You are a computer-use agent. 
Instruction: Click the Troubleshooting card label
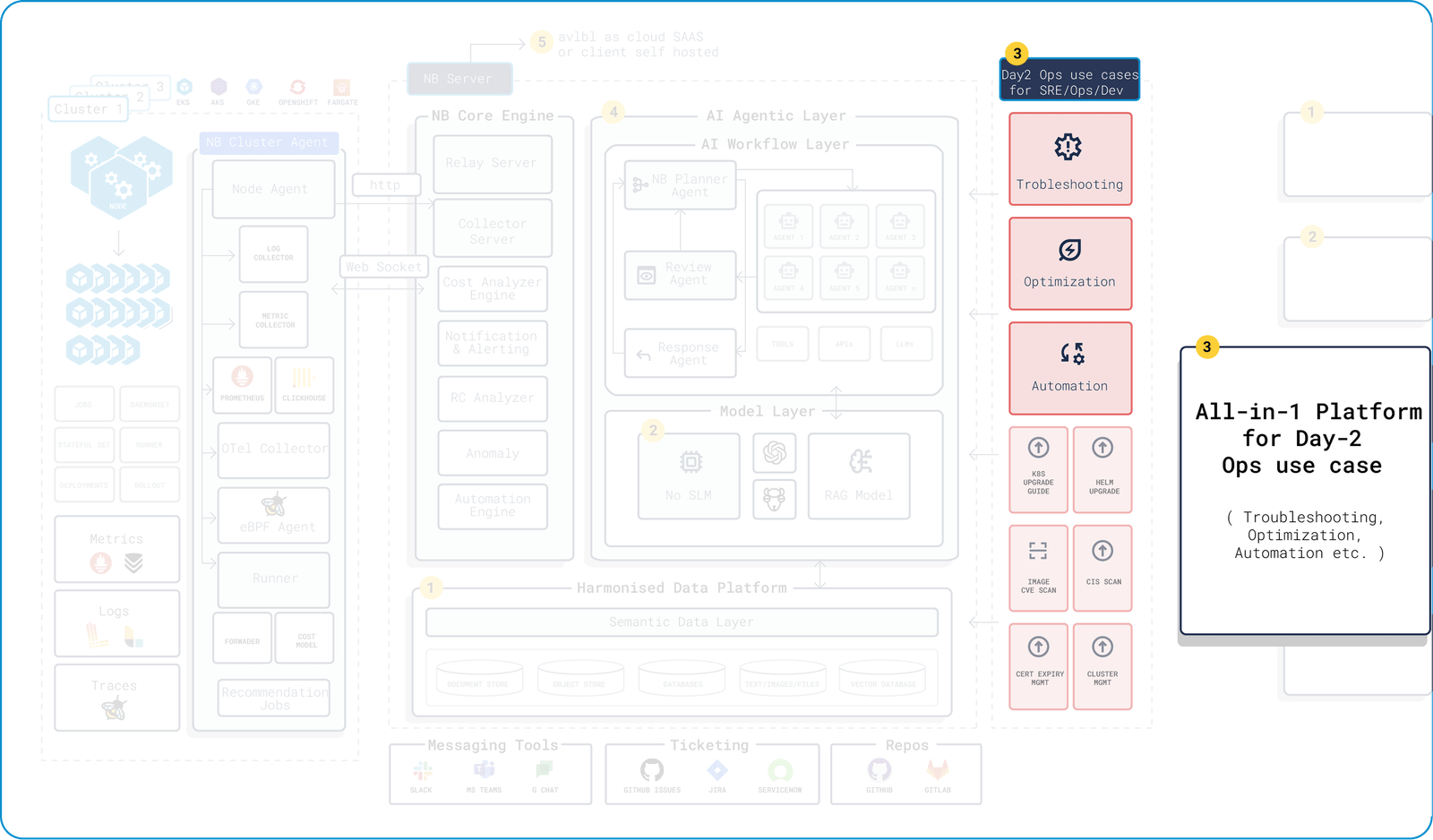[x=1069, y=184]
